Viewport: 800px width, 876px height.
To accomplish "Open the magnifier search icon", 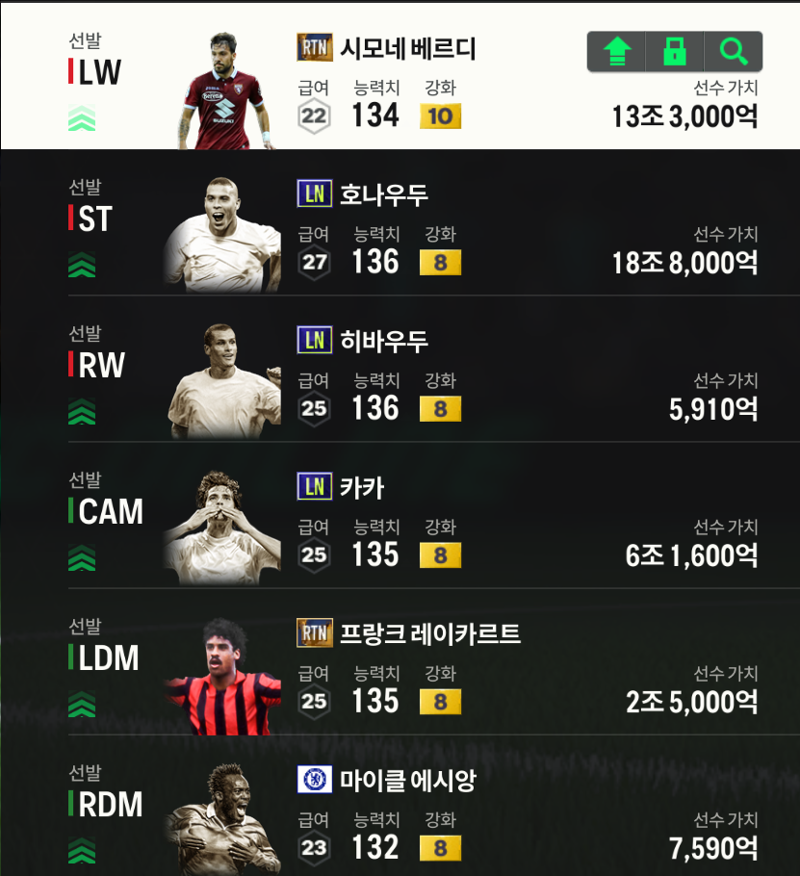I will tap(734, 51).
